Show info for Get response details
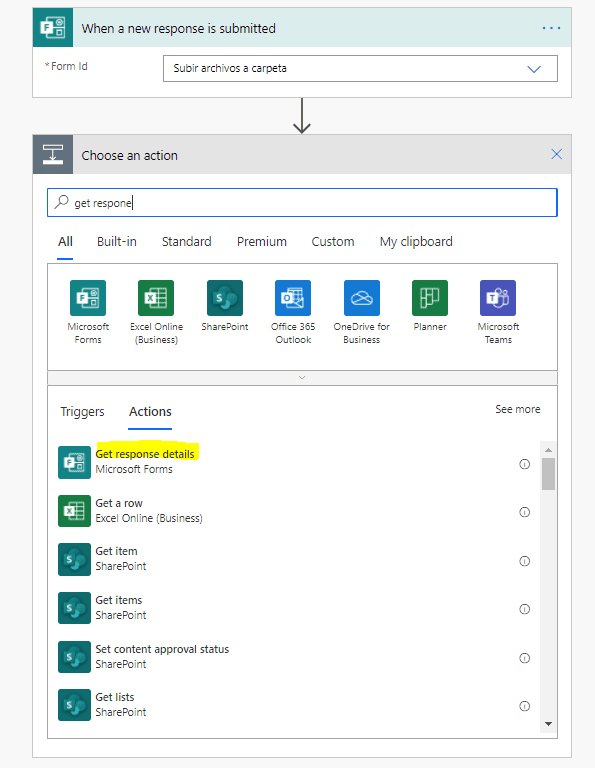This screenshot has height=768, width=595. [x=524, y=464]
